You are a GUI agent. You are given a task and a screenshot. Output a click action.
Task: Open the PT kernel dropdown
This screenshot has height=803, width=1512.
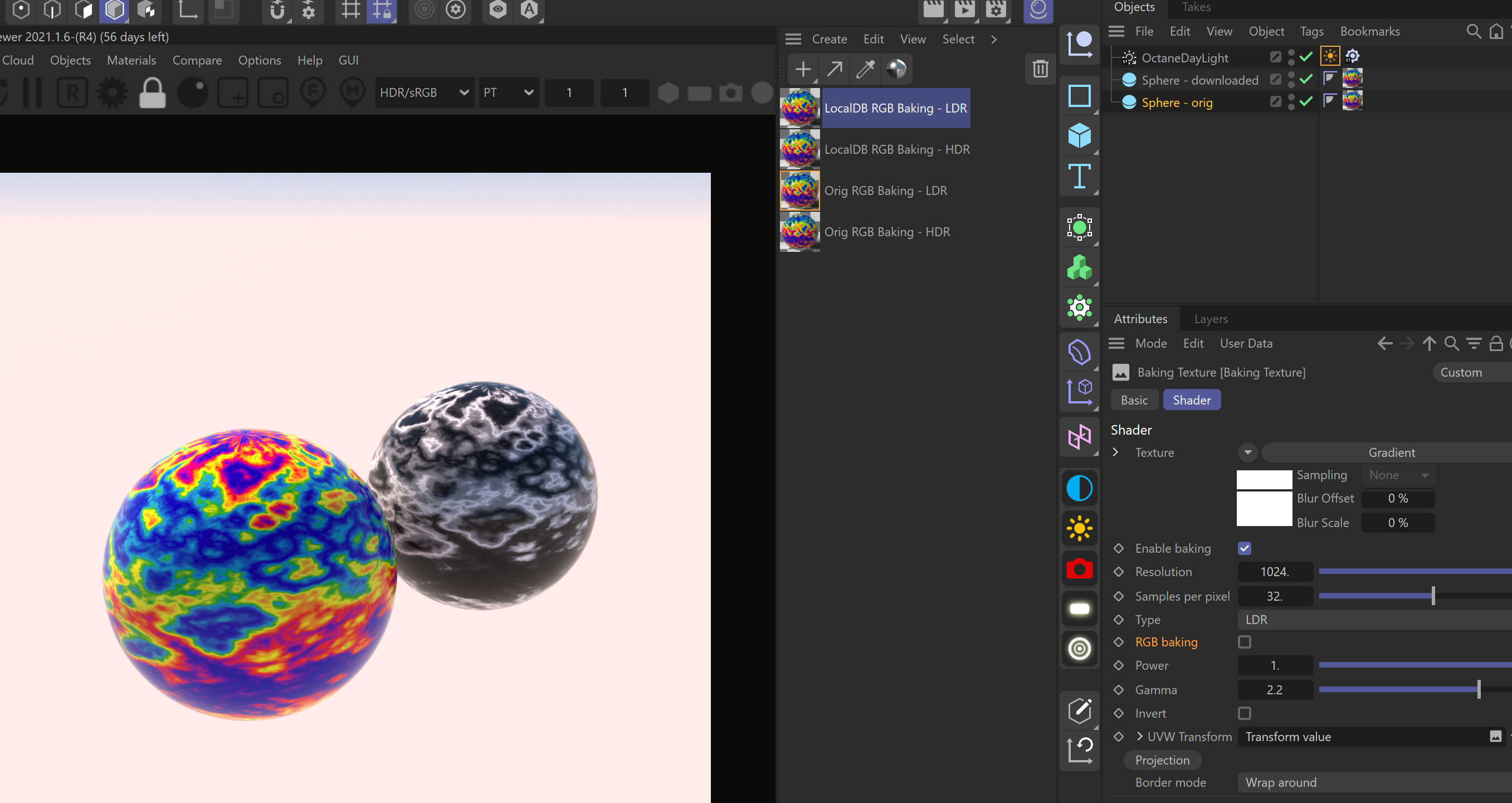click(x=508, y=93)
